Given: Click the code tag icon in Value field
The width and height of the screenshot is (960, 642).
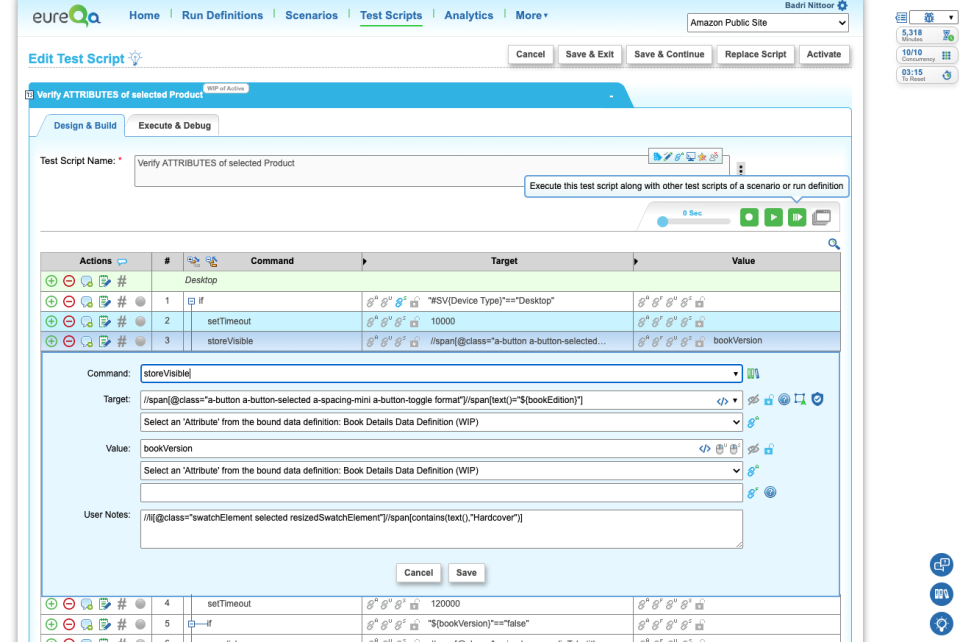Looking at the screenshot, I should [705, 449].
